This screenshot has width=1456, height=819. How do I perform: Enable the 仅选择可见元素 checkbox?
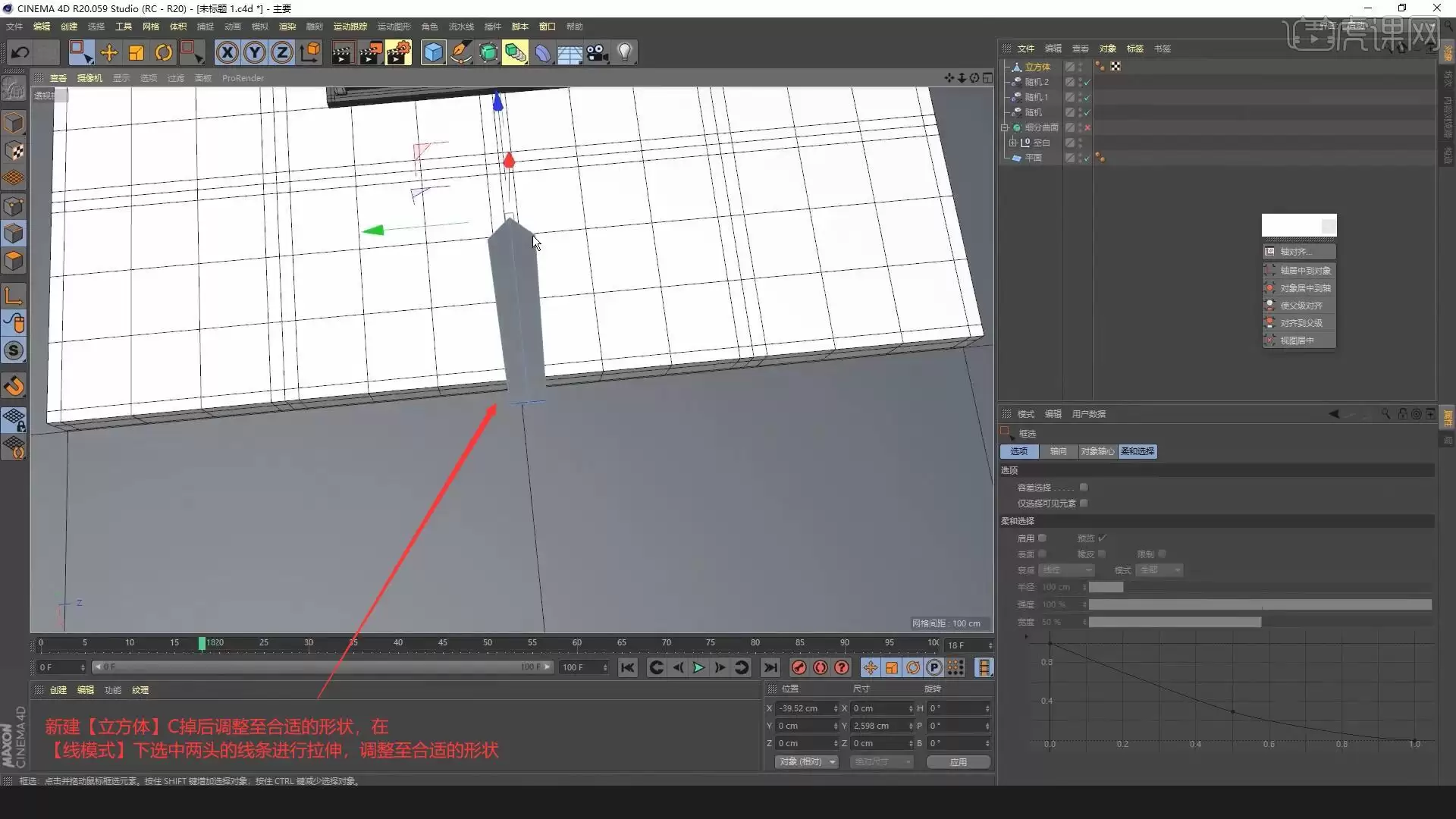(x=1084, y=503)
